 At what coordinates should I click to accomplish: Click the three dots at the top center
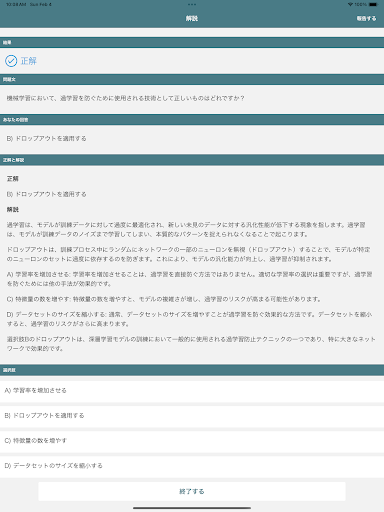[x=192, y=4]
